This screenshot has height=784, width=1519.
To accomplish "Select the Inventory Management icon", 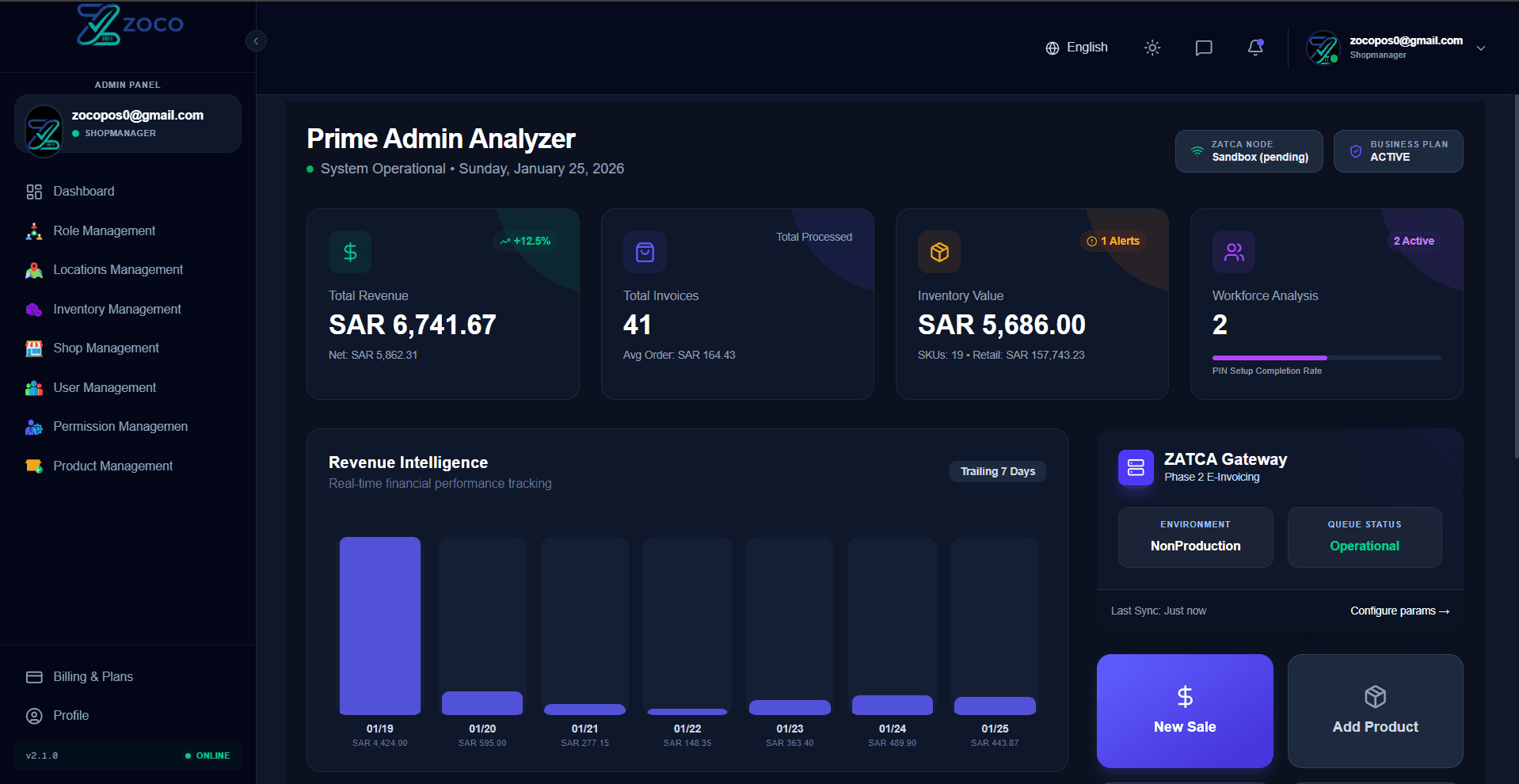I will [x=33, y=310].
